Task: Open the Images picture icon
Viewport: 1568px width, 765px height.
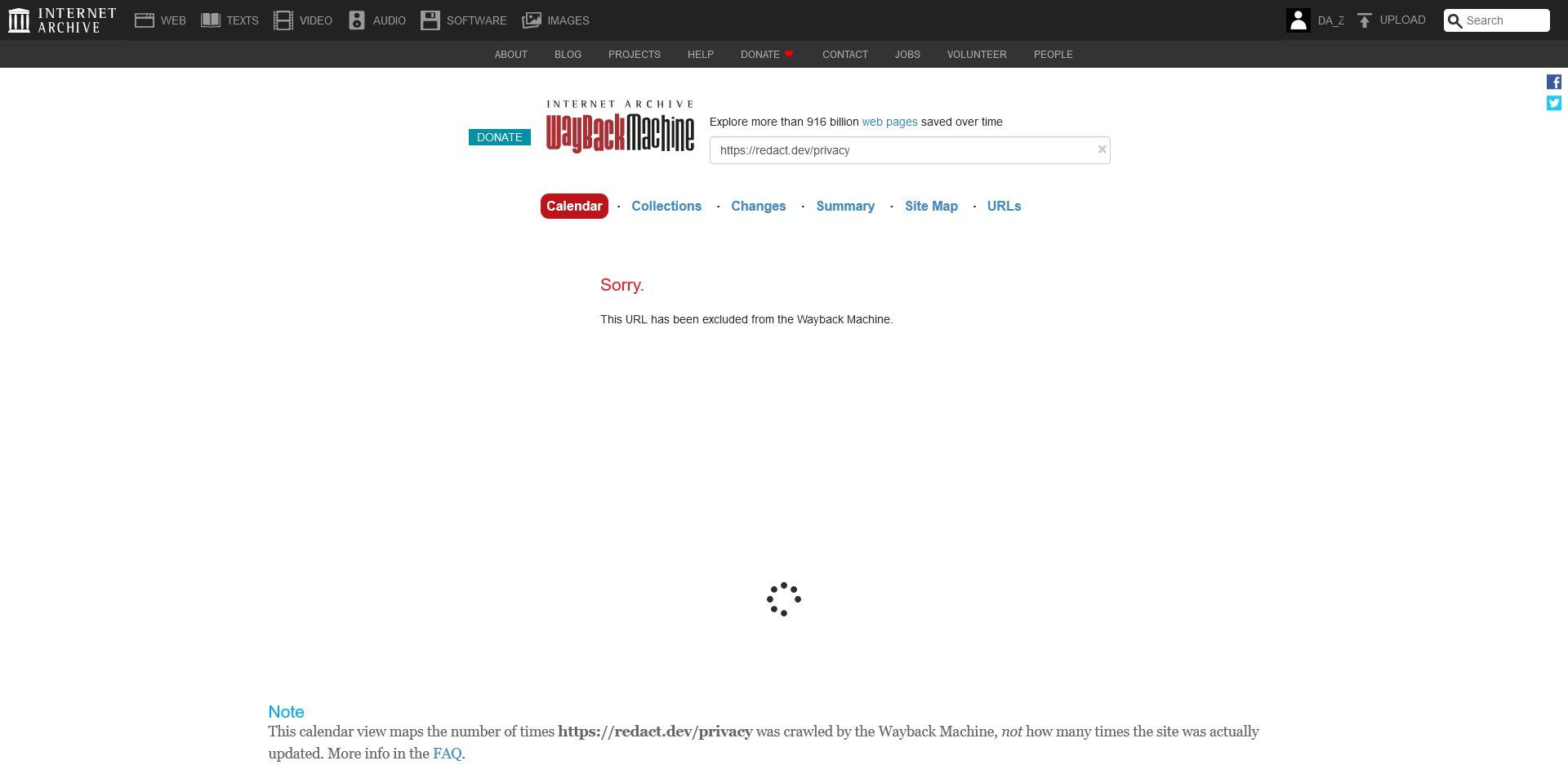Action: pos(532,20)
